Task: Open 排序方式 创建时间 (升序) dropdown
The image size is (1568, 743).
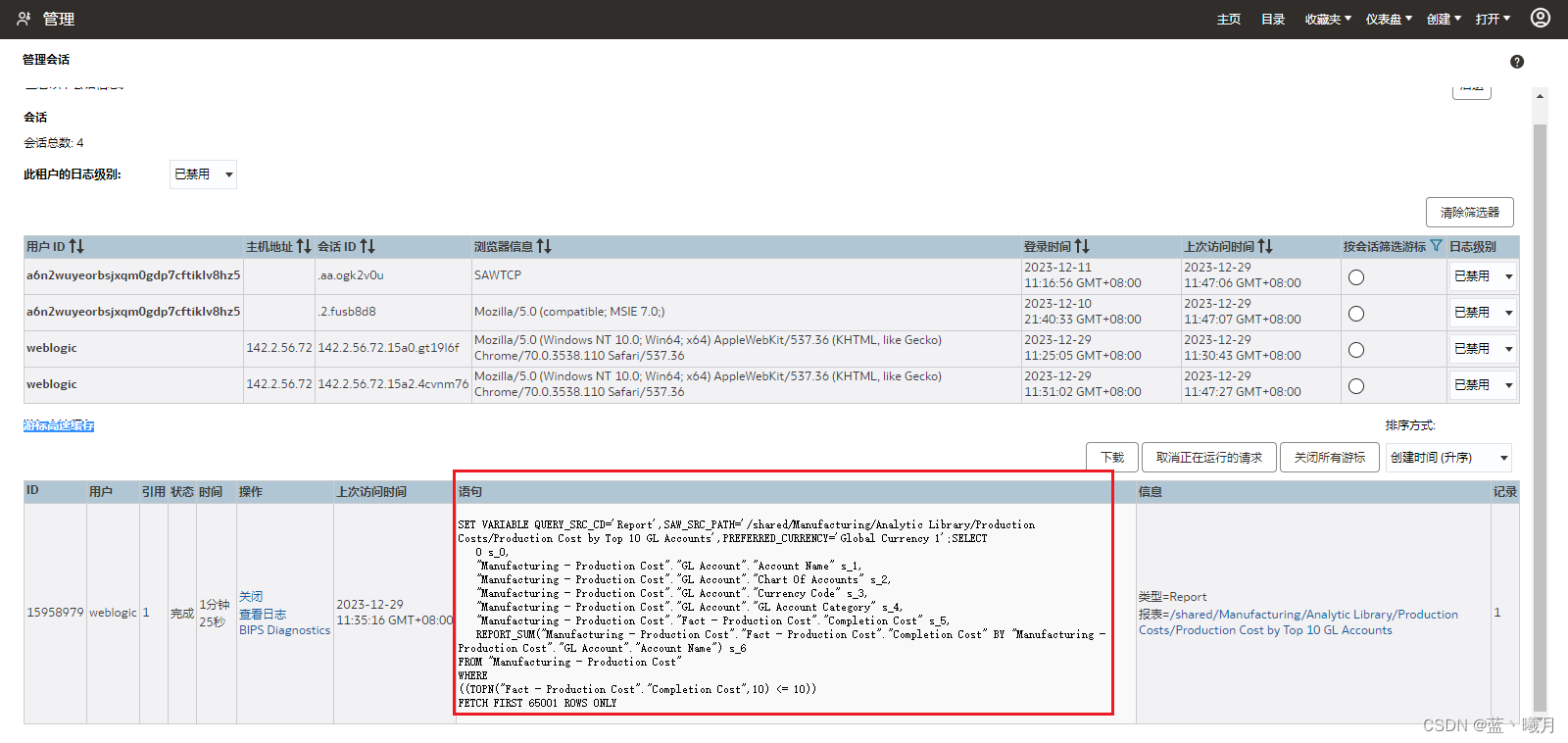Action: pos(1448,458)
